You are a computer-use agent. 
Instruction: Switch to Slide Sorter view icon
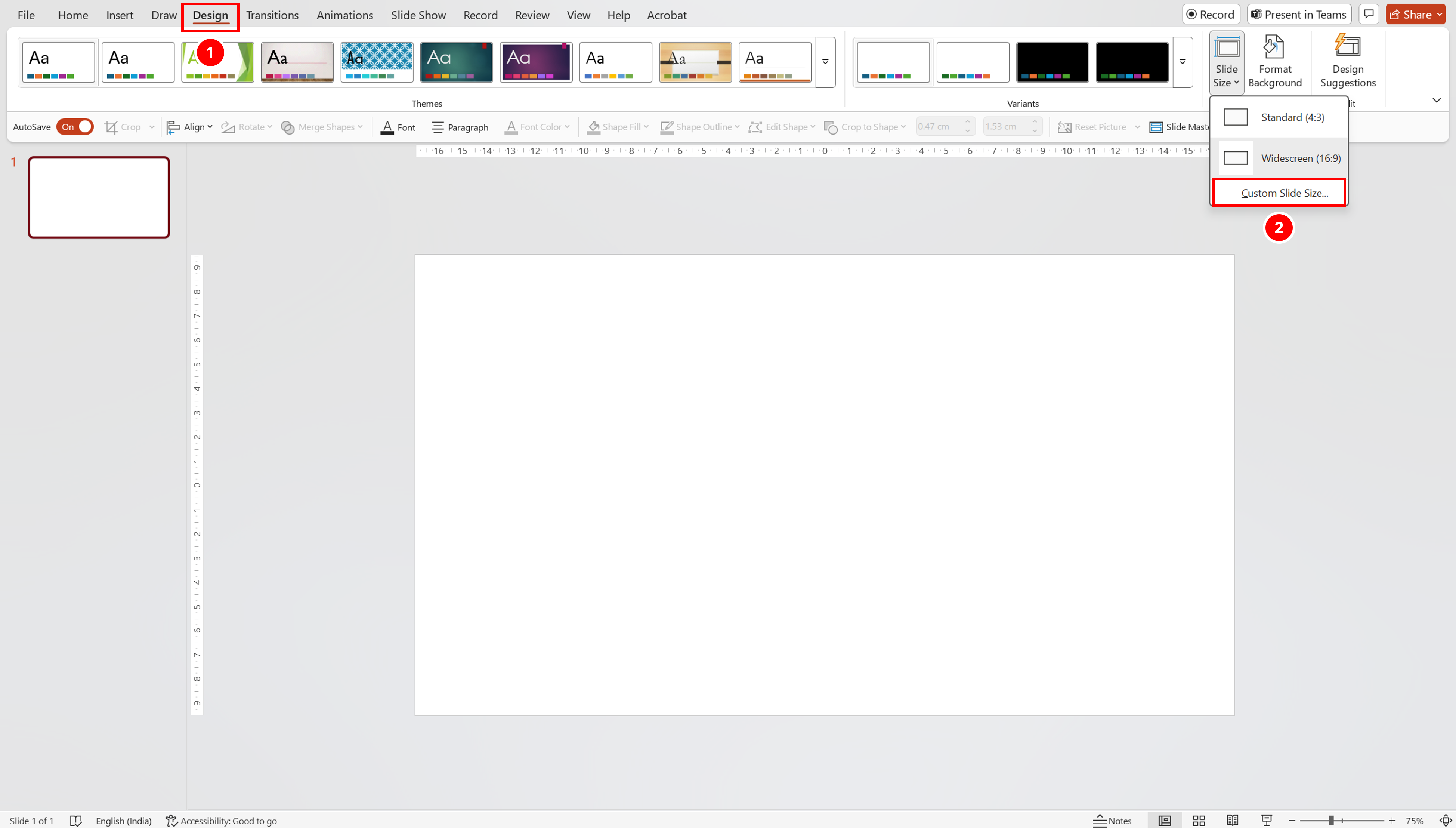1199,820
